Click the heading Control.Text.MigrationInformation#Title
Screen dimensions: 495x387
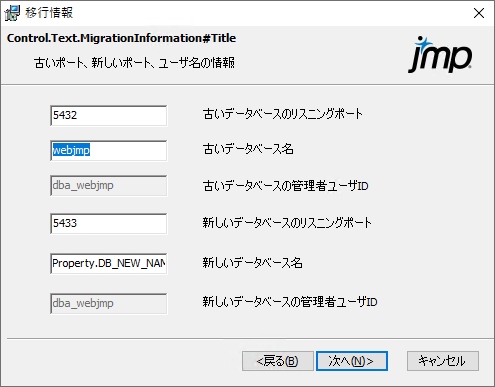(121, 38)
